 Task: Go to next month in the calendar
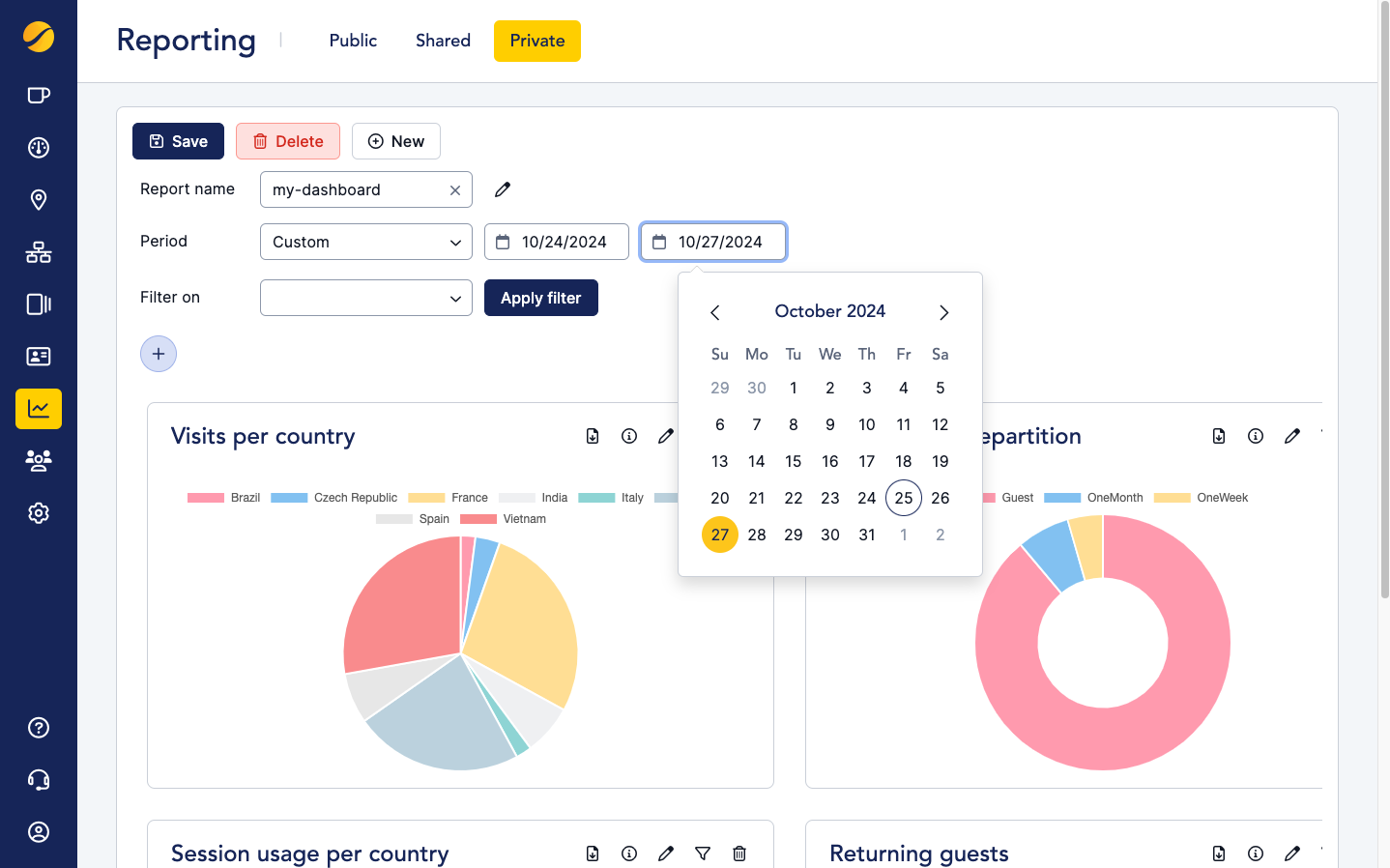(943, 312)
